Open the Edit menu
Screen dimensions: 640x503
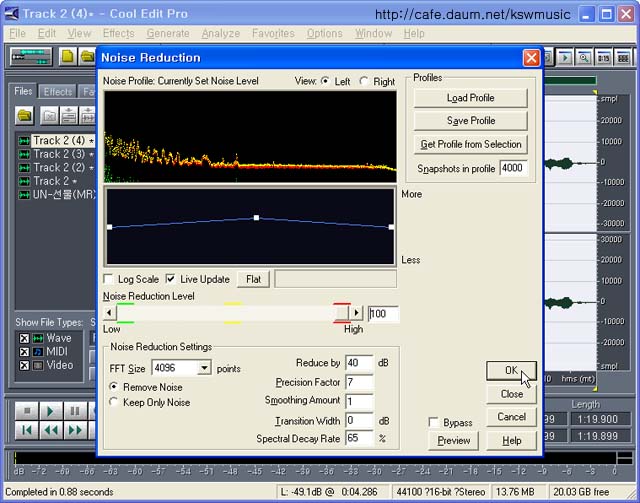click(x=47, y=33)
